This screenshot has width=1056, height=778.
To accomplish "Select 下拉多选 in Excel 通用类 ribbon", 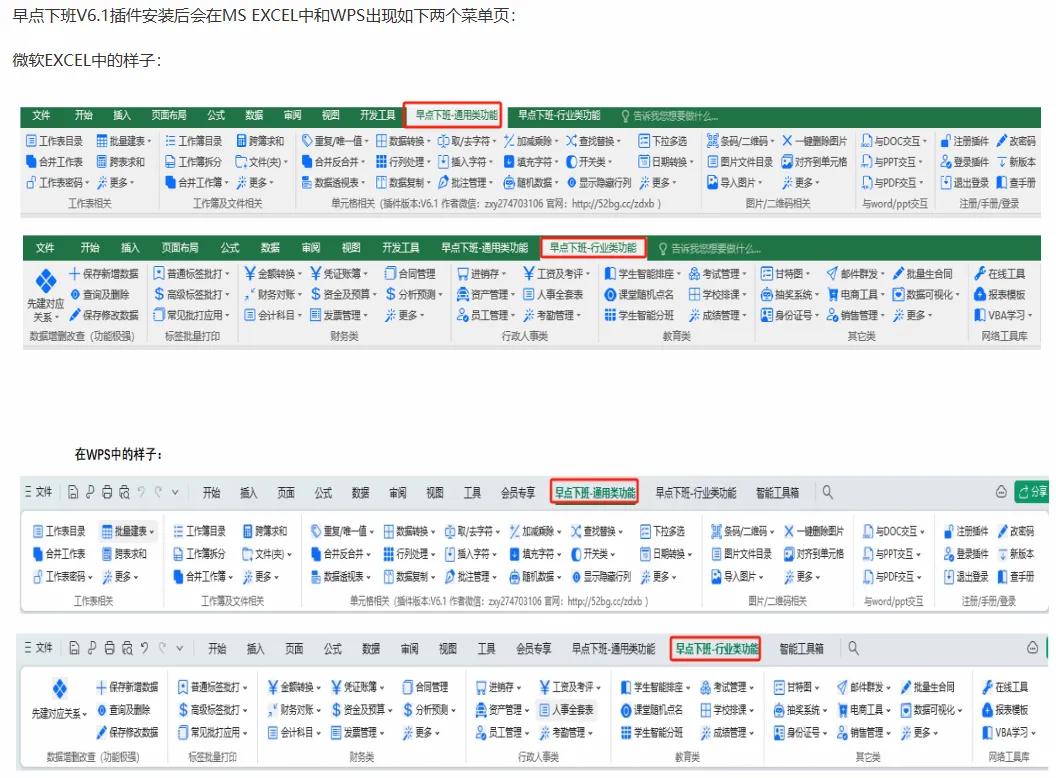I will 662,141.
